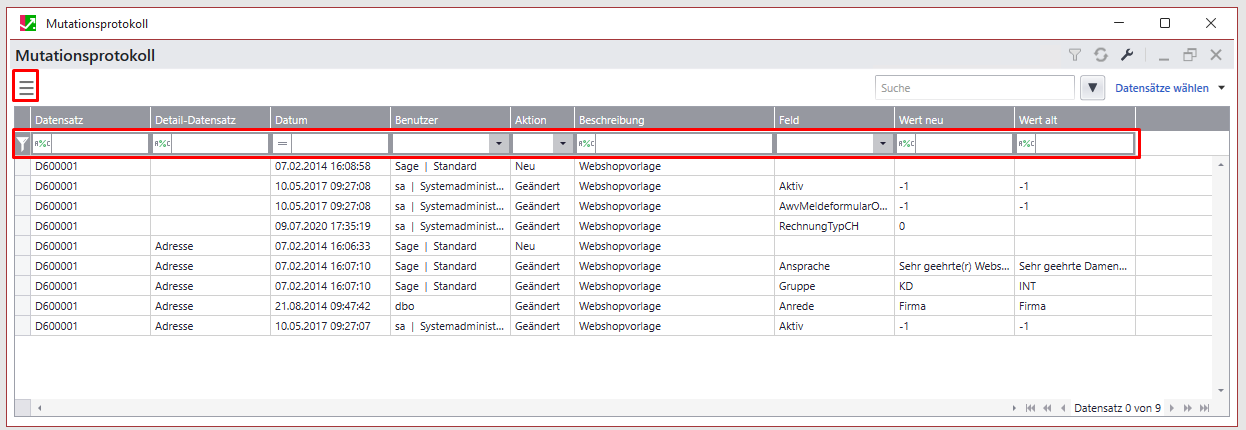Screen dimensions: 1246x430
Task: Open settings via the wrench icon
Action: point(1125,56)
